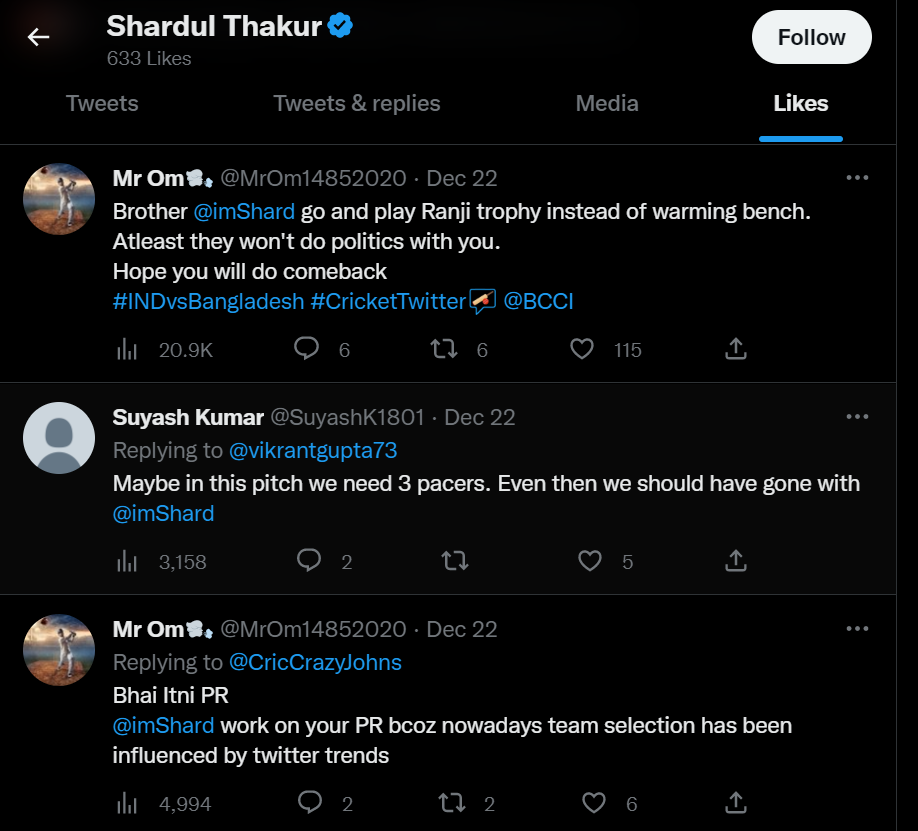
Task: Open more options on 'Bhai Itni PR' tweet
Action: [x=857, y=628]
